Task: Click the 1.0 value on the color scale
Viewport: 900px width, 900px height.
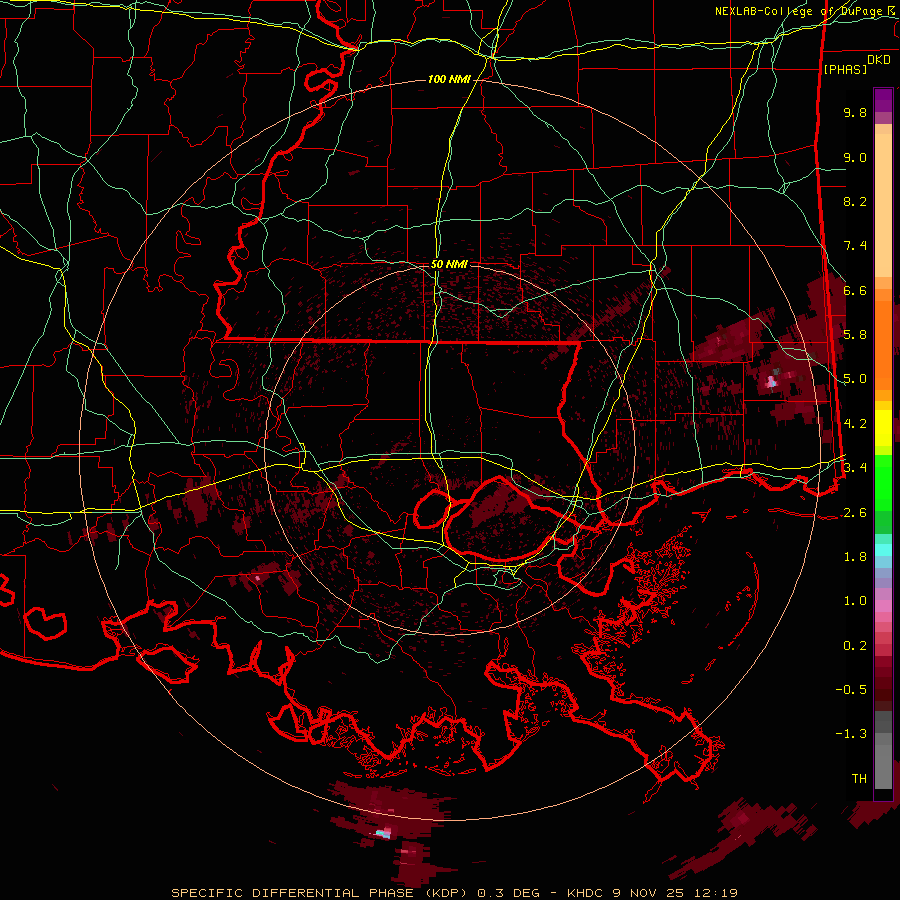Action: 855,601
